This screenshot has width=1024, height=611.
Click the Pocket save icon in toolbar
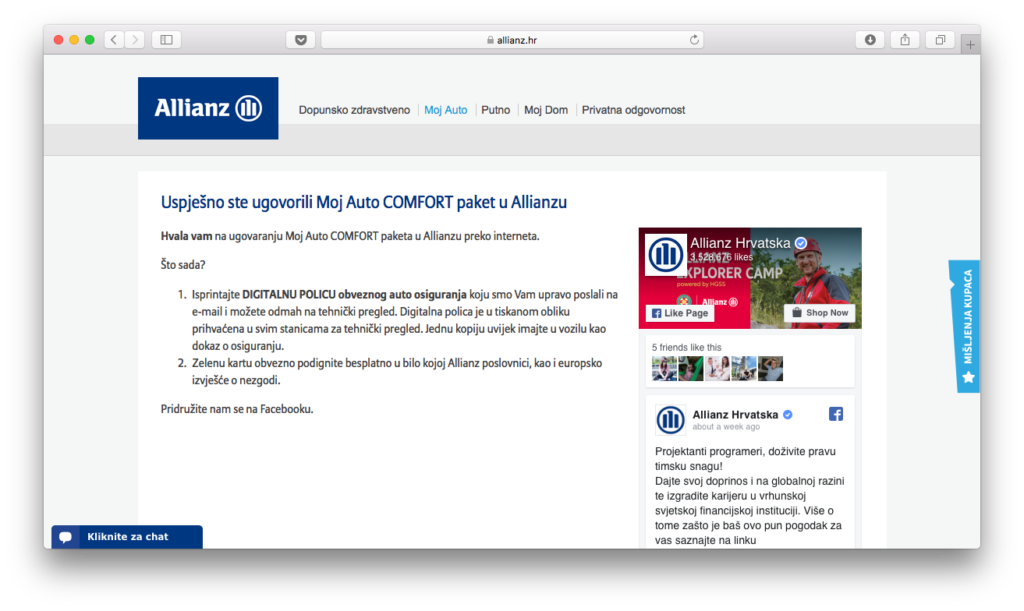click(301, 40)
